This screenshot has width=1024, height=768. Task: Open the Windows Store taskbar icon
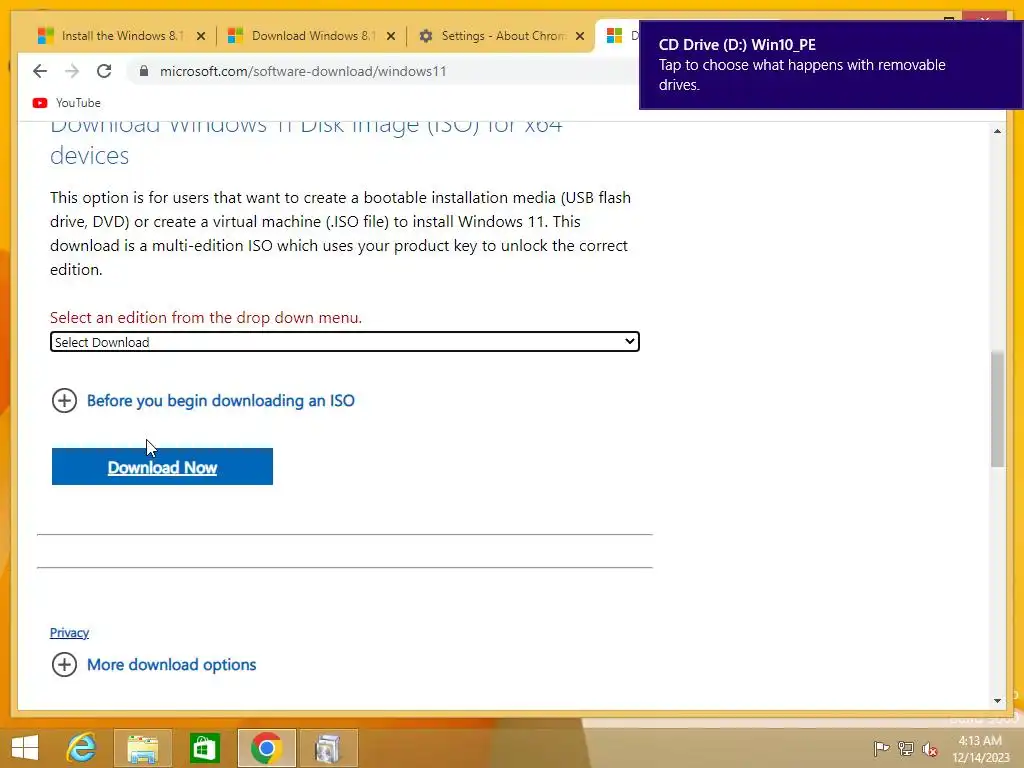(204, 748)
